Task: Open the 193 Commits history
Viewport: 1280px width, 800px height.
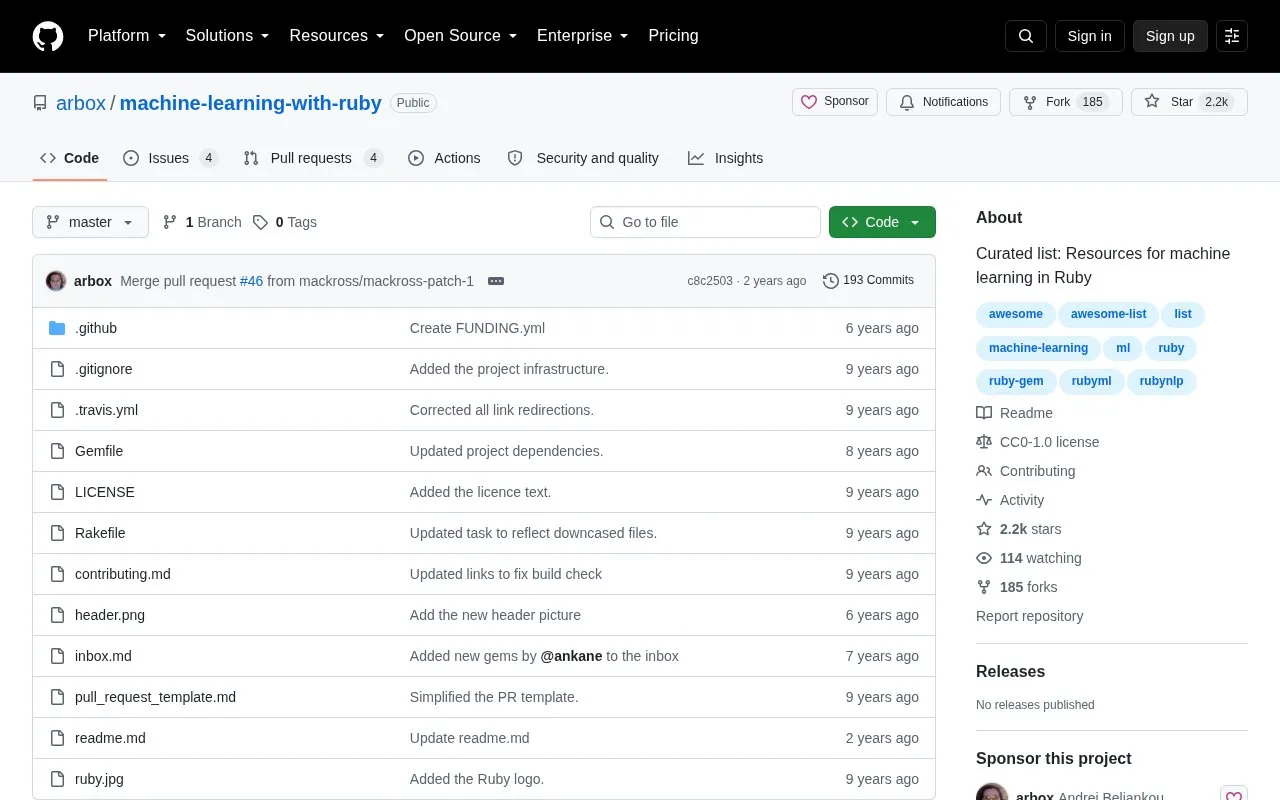Action: [868, 281]
